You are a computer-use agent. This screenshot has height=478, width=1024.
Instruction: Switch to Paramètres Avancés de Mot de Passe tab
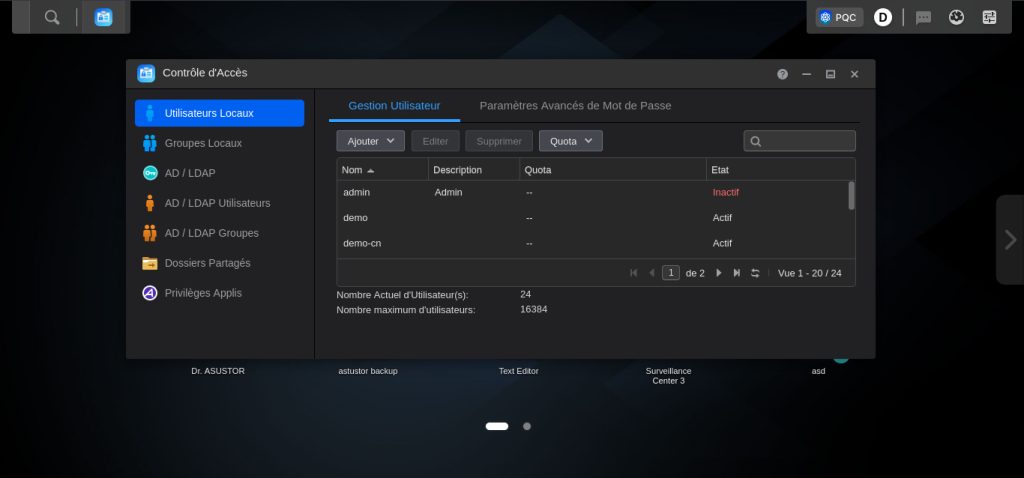tap(575, 106)
